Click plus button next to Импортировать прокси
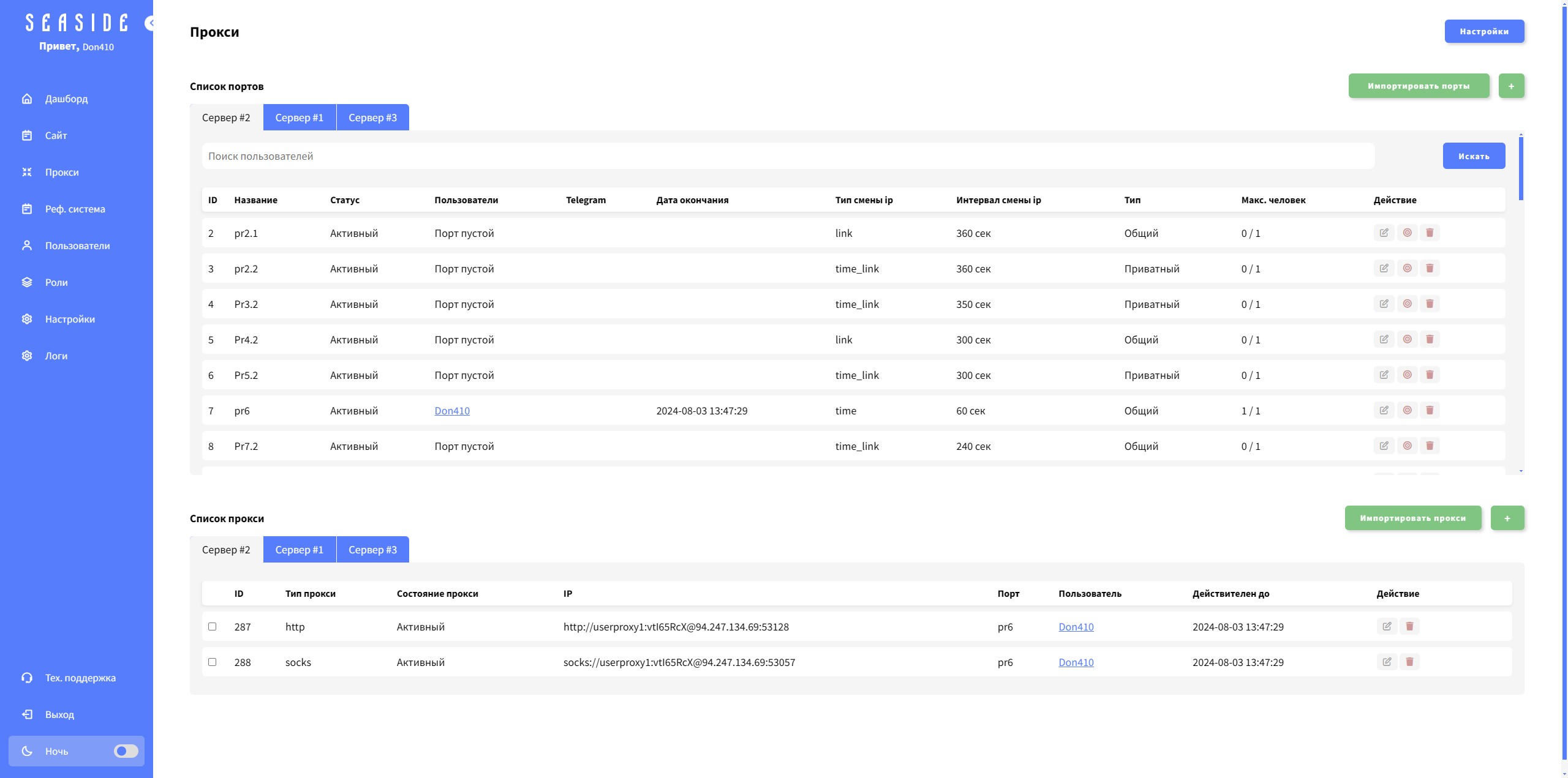This screenshot has width=1568, height=778. [x=1507, y=518]
